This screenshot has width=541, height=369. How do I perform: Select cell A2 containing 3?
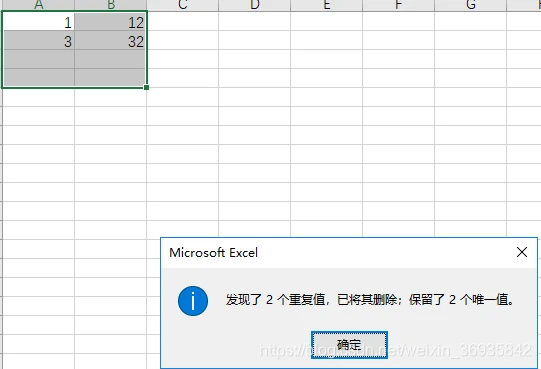click(38, 41)
